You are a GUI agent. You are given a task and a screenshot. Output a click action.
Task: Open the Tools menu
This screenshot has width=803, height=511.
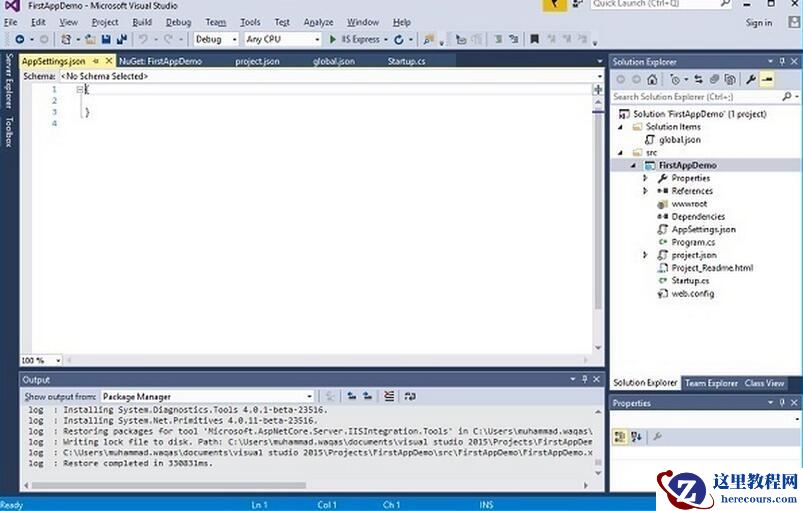point(250,22)
